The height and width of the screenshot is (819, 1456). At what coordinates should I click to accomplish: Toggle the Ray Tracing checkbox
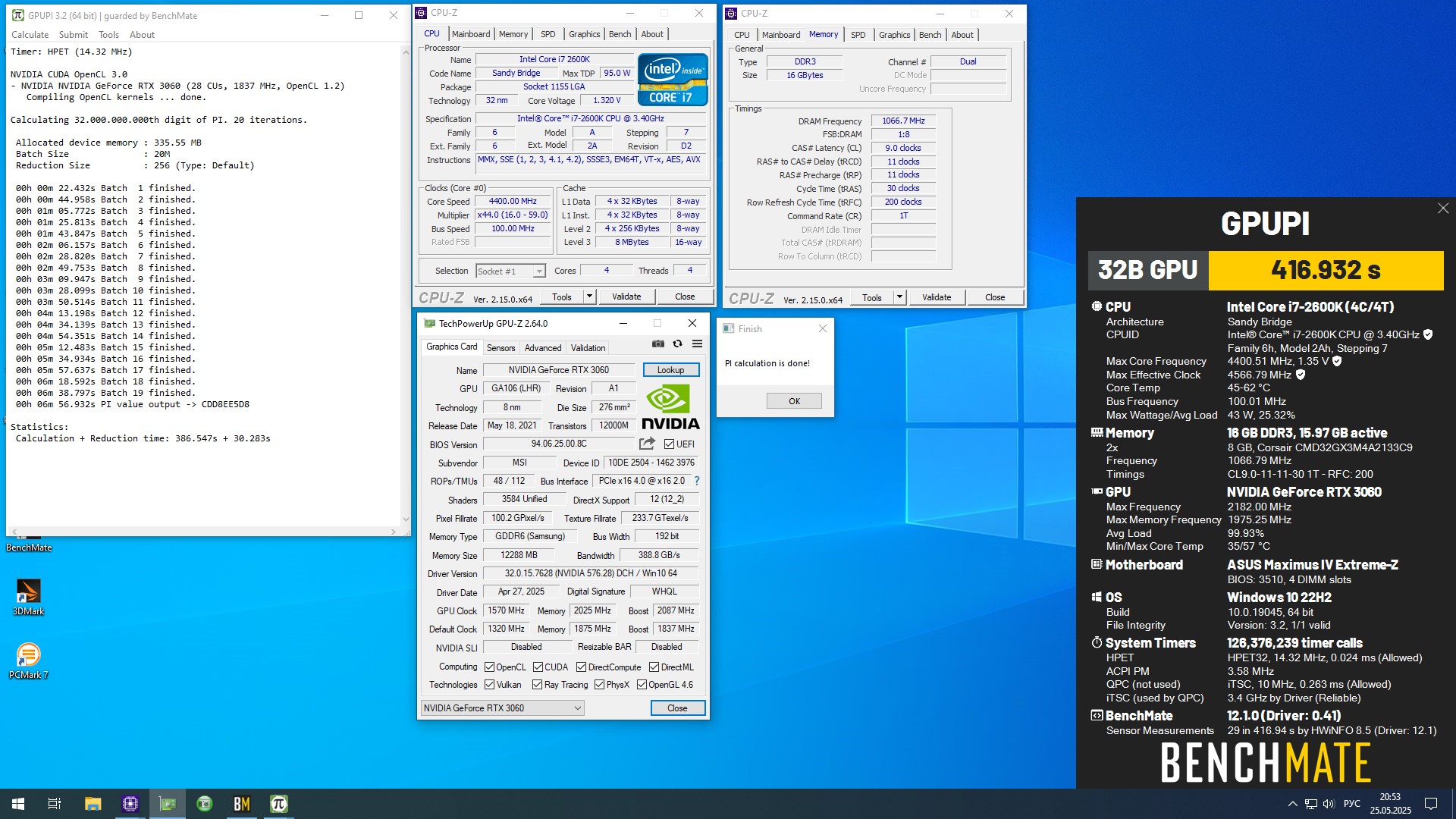point(538,685)
